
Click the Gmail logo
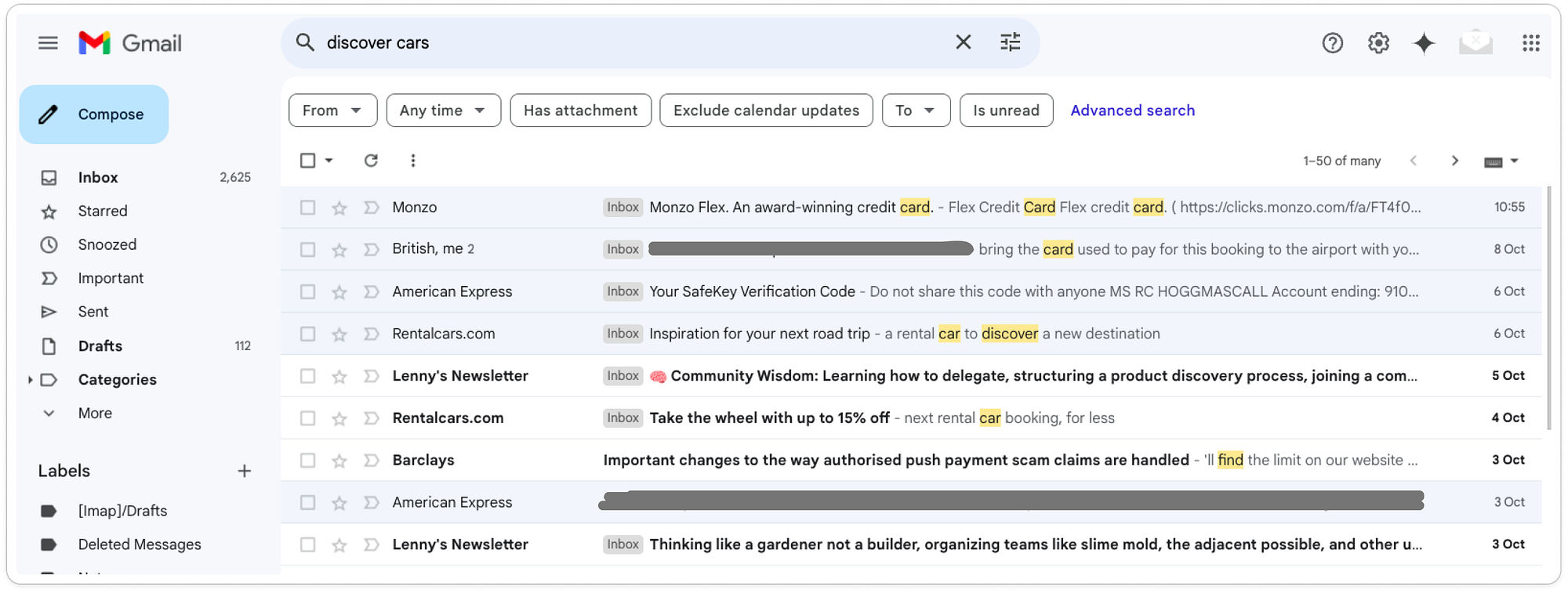130,43
